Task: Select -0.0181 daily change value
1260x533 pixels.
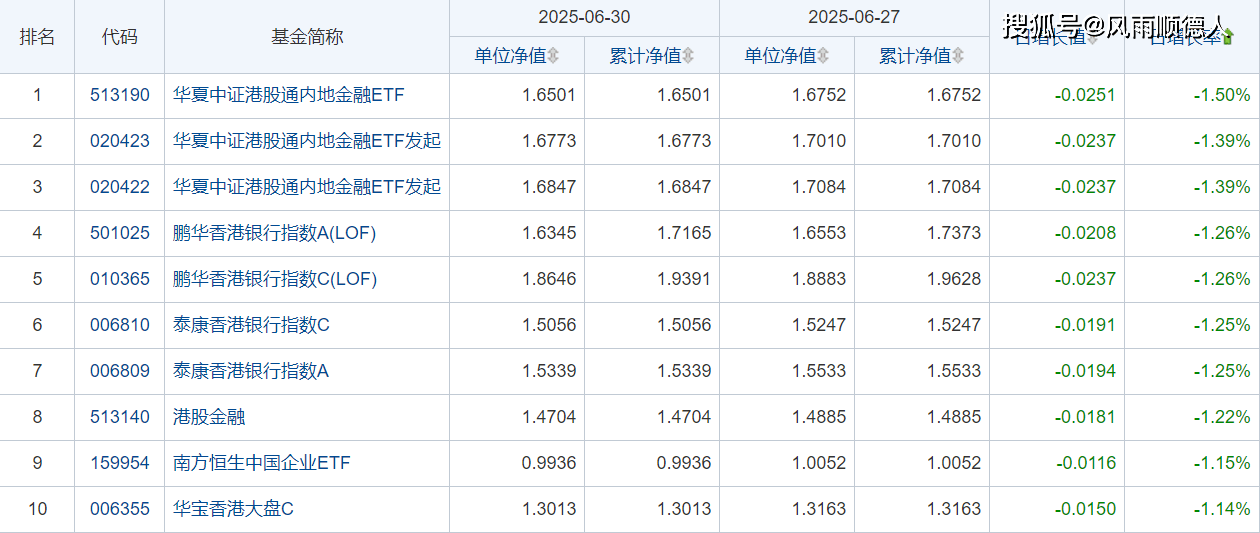Action: [x=1085, y=418]
